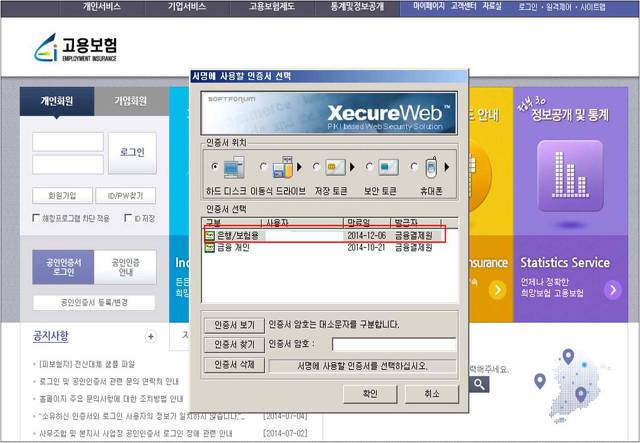Image resolution: width=640 pixels, height=443 pixels.
Task: Select the 하드 디스크 computer icon
Action: pos(234,167)
